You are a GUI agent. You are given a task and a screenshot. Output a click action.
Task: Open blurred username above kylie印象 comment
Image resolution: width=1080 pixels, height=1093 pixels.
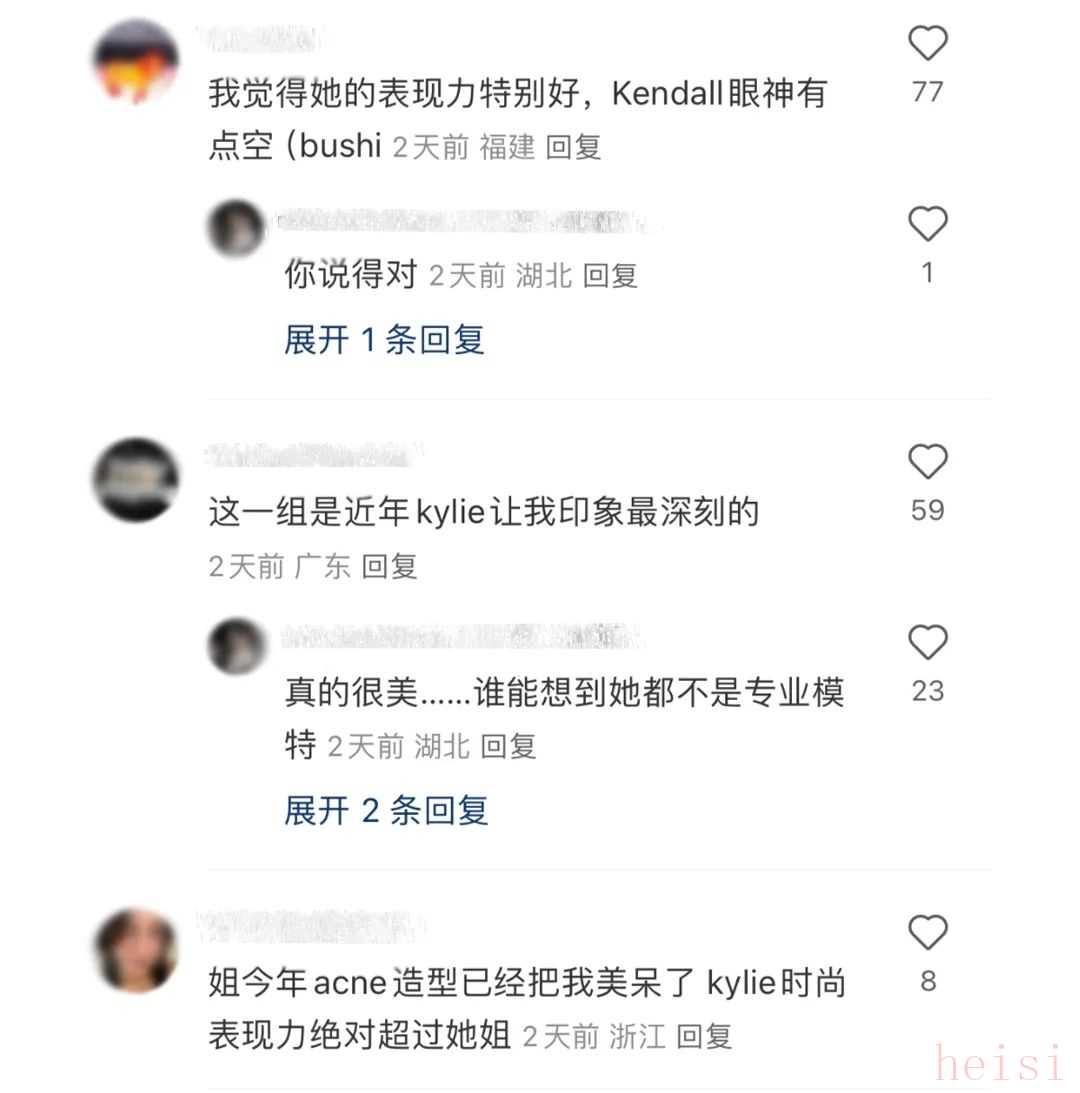[314, 454]
